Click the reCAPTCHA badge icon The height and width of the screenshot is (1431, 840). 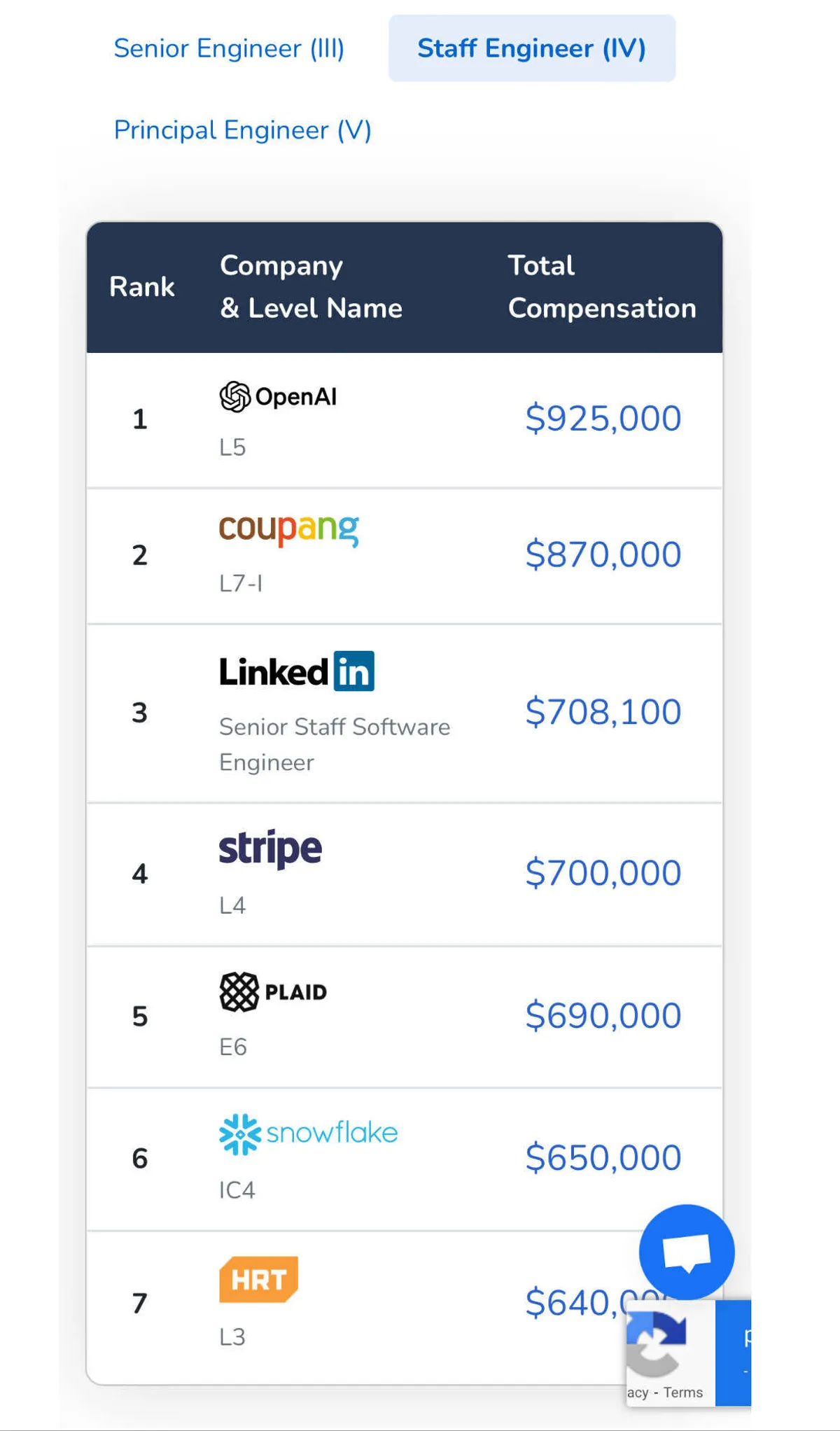coord(657,1343)
